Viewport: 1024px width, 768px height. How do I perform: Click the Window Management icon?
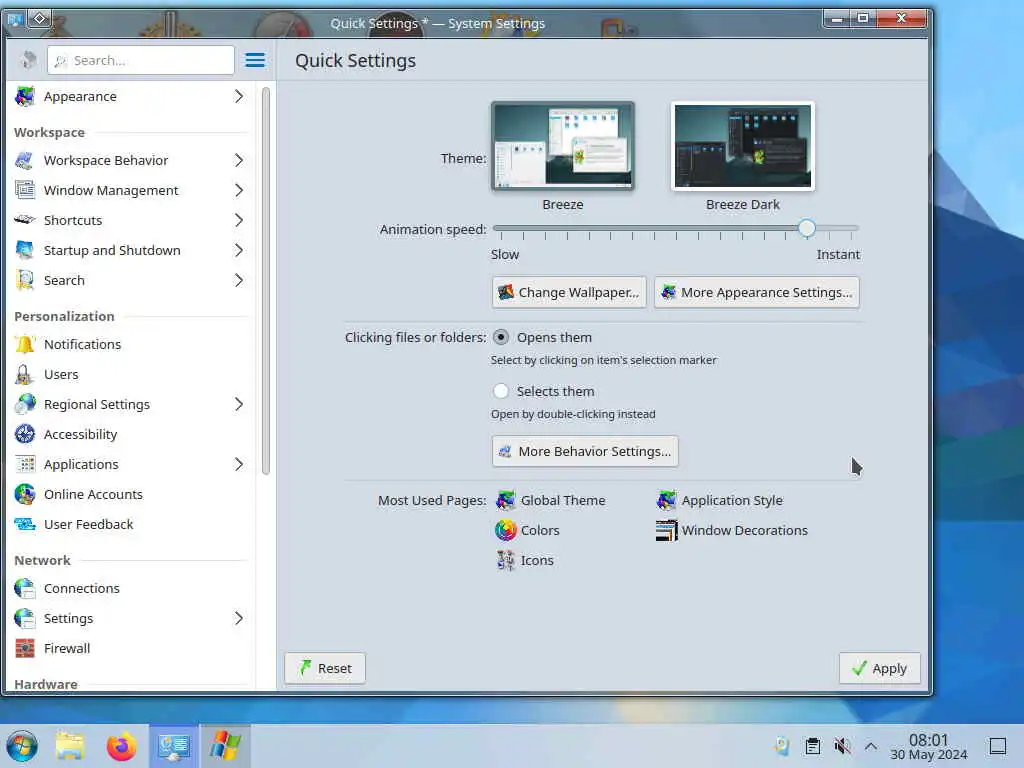pos(25,190)
